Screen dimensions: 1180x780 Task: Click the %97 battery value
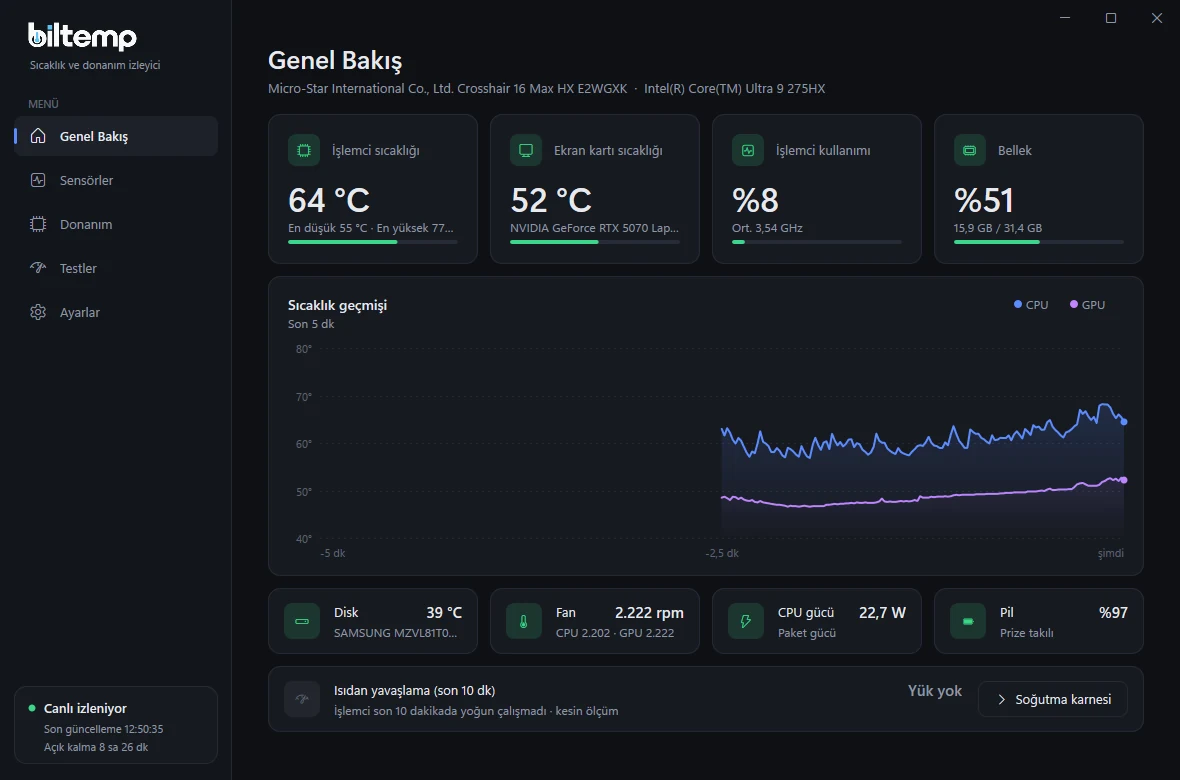coord(1113,612)
